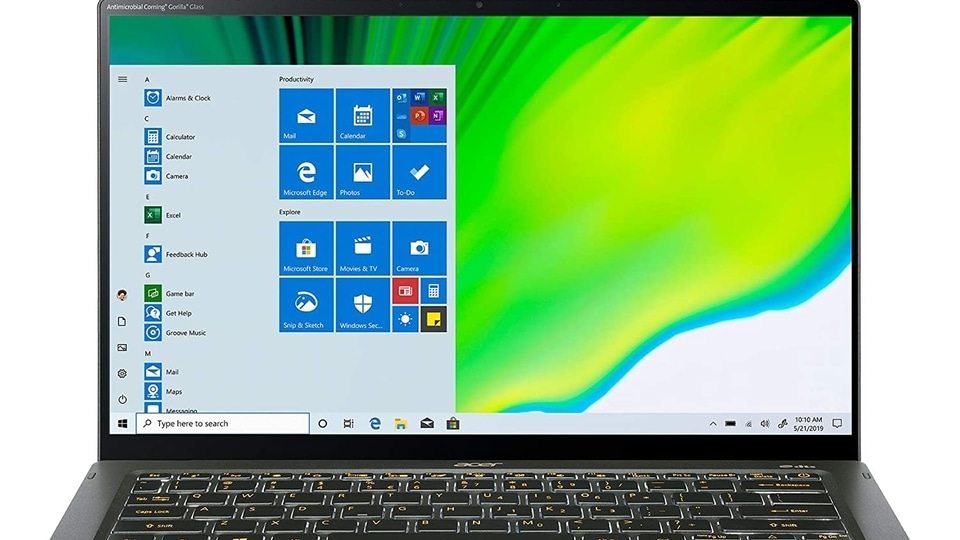Open Mail in the app list
Screen dimensions: 960x540
162,372
